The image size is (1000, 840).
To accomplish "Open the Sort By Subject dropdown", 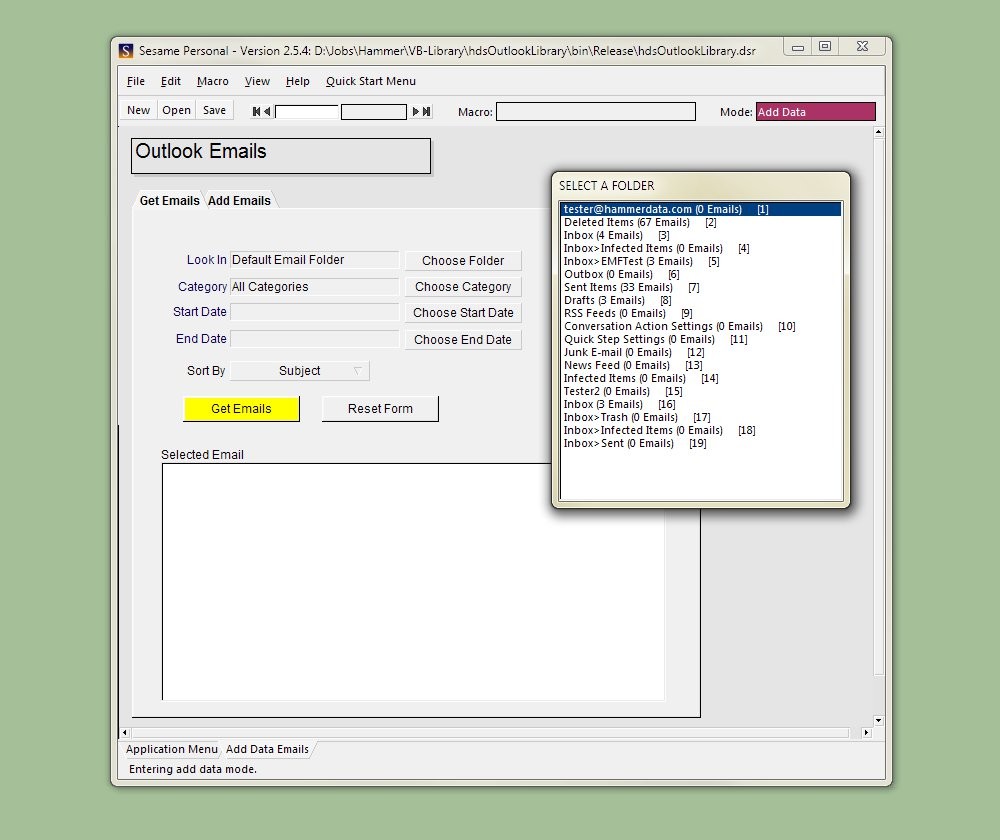I will 299,371.
